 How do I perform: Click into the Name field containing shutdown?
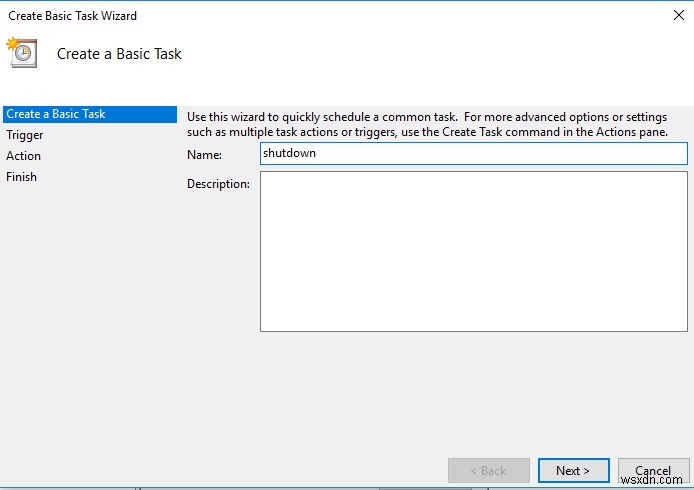pyautogui.click(x=473, y=153)
